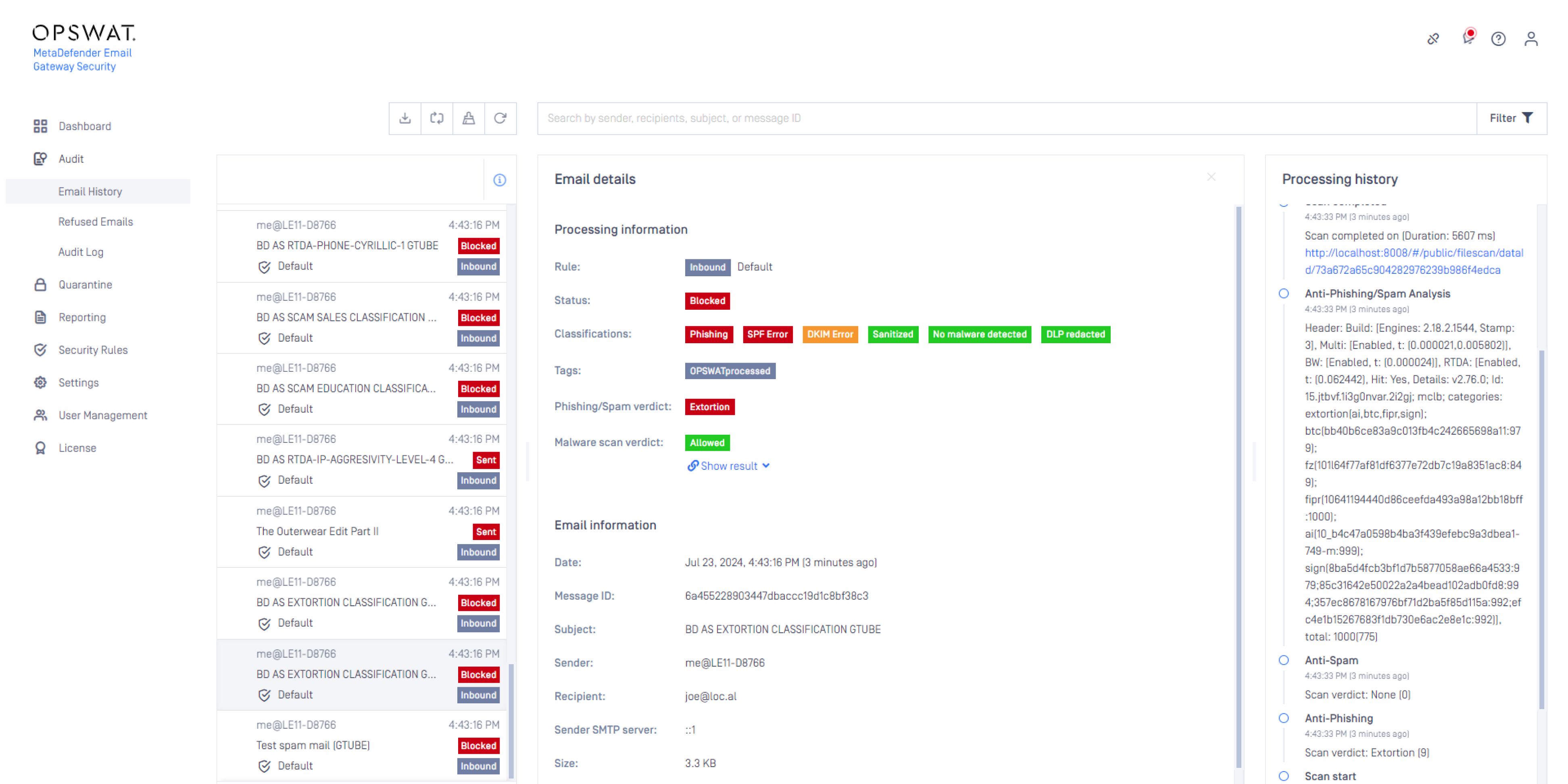Click the reprocess arrows toolbar icon

(x=436, y=118)
